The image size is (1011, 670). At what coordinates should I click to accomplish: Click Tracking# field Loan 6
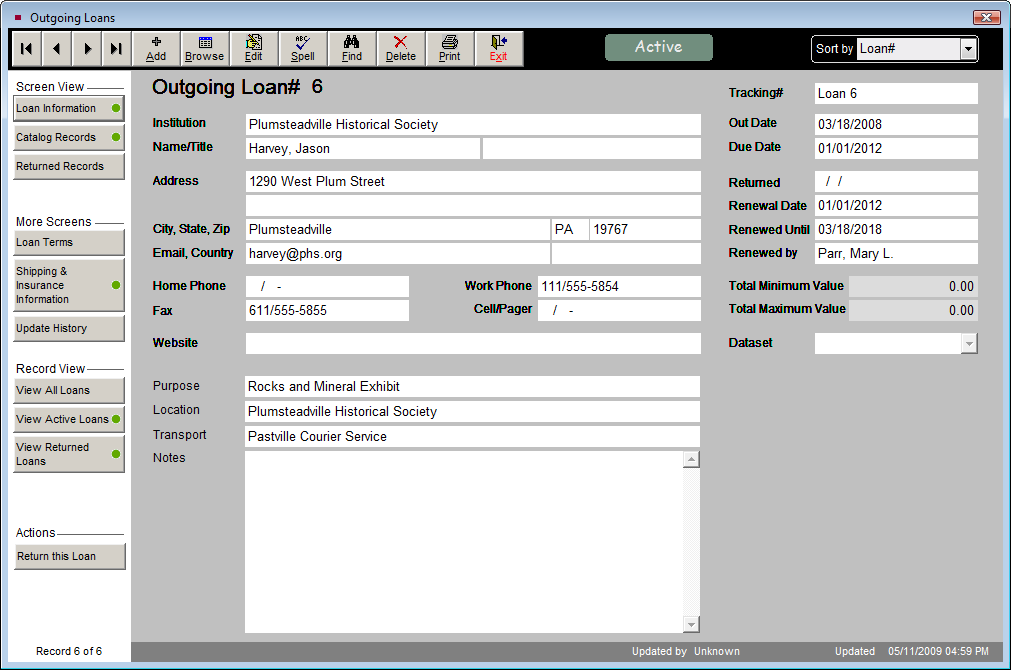pyautogui.click(x=896, y=94)
